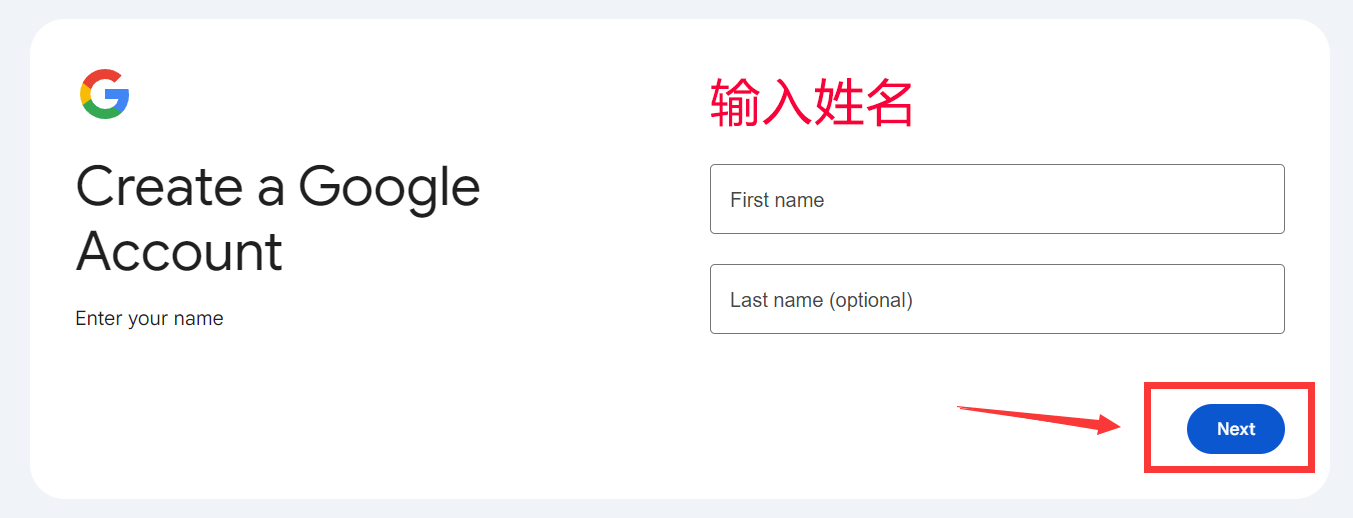Image resolution: width=1353 pixels, height=518 pixels.
Task: Click the red segment of the Google logo
Action: pos(101,76)
